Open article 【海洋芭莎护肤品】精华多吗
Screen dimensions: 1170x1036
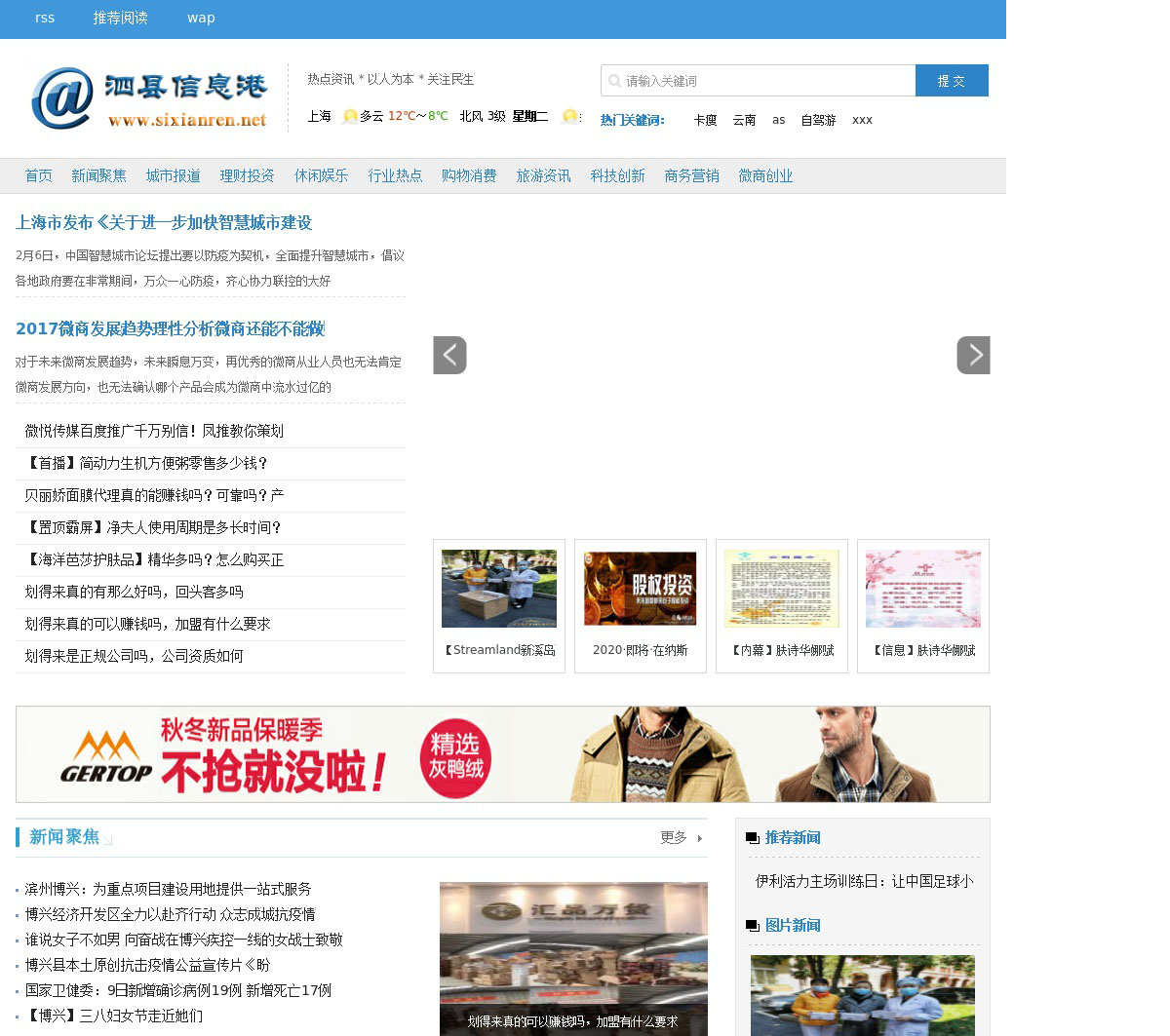[x=154, y=559]
